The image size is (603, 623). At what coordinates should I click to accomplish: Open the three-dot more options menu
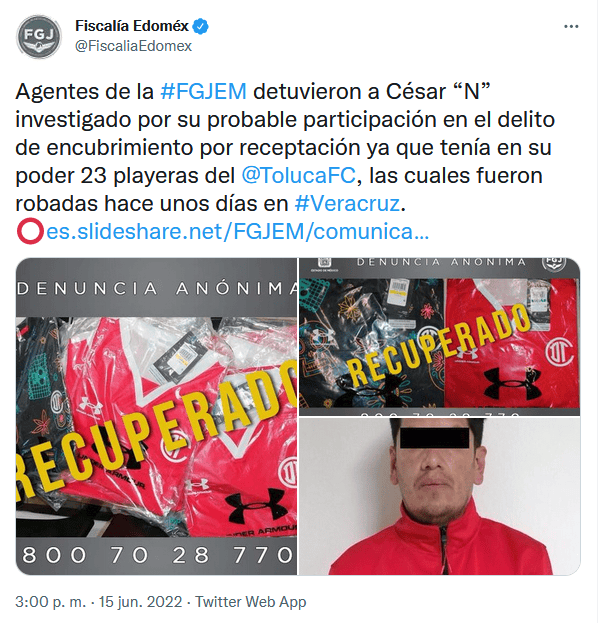(x=571, y=27)
